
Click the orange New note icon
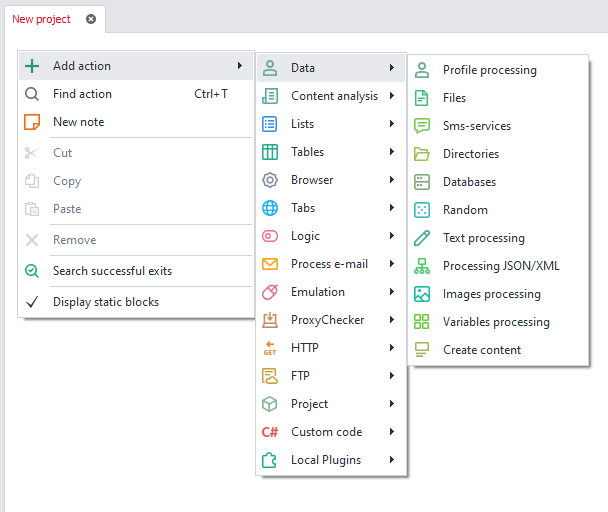pyautogui.click(x=32, y=122)
